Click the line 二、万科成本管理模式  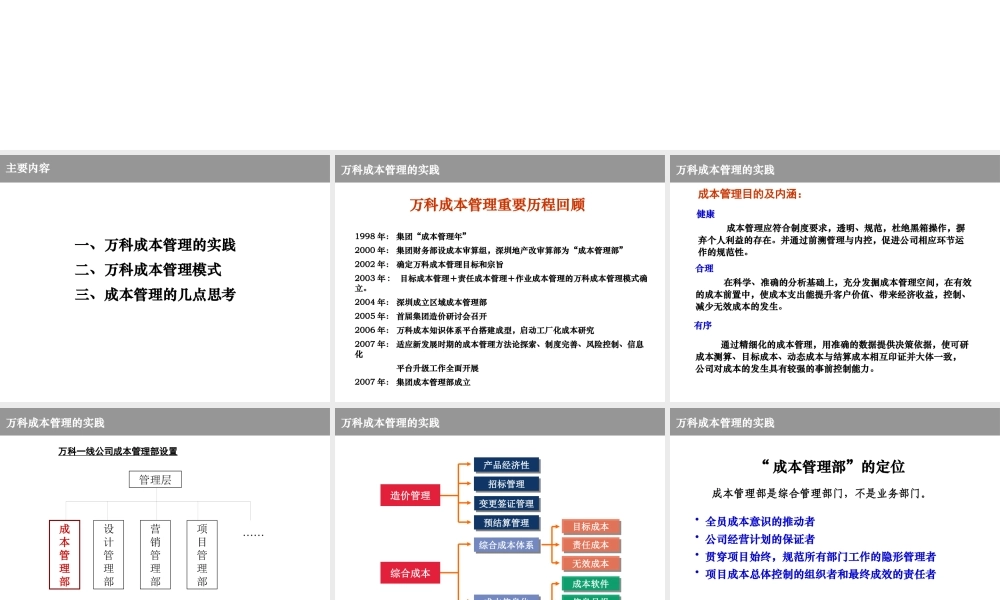click(148, 270)
